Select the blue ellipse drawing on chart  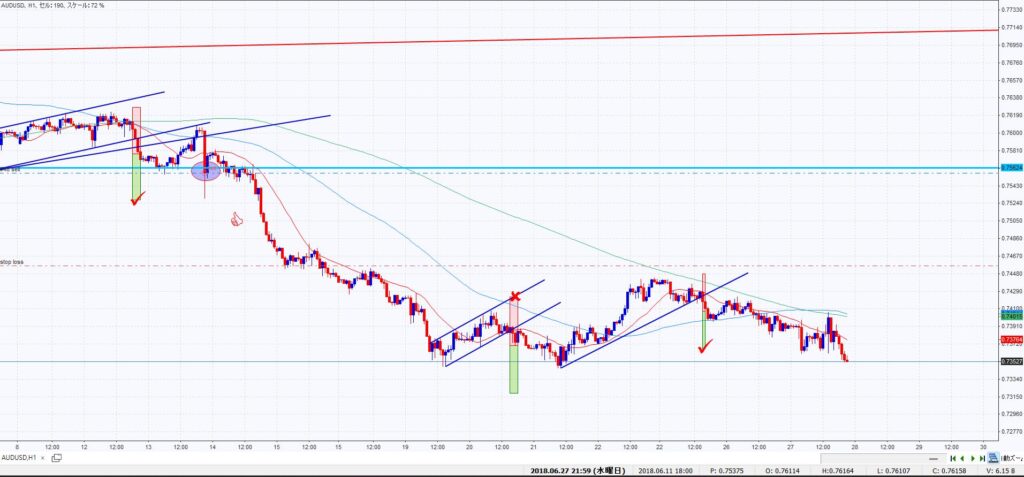pos(205,172)
